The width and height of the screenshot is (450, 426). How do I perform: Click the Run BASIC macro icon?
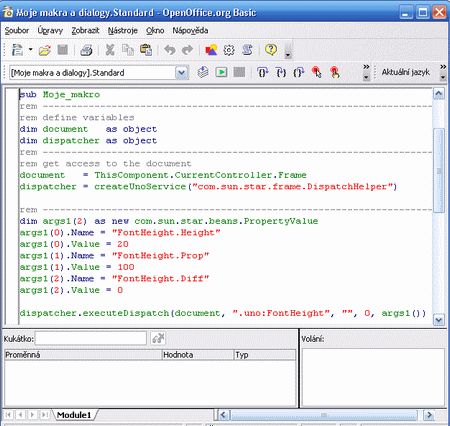click(221, 72)
